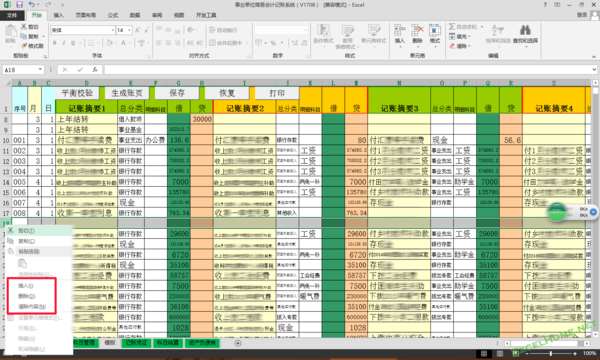Toggle Bold formatting button
The image size is (600, 360).
[54, 43]
